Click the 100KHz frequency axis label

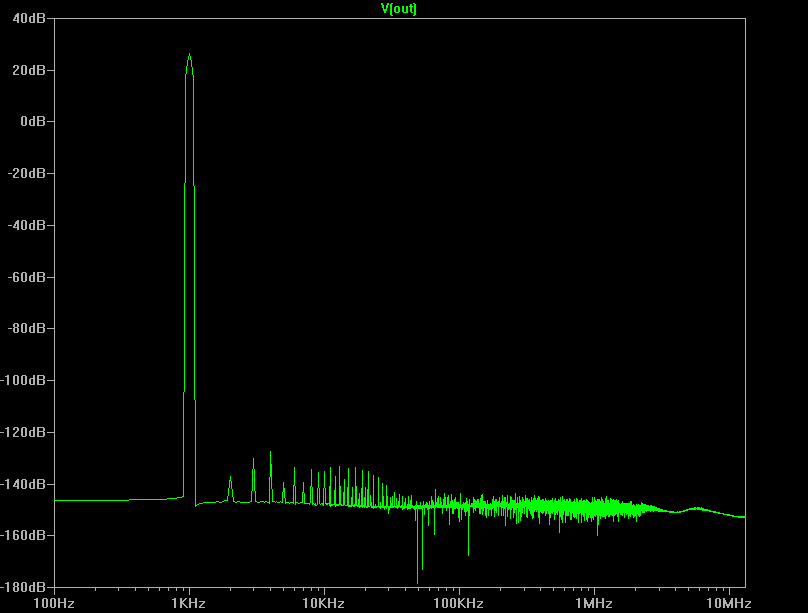458,603
